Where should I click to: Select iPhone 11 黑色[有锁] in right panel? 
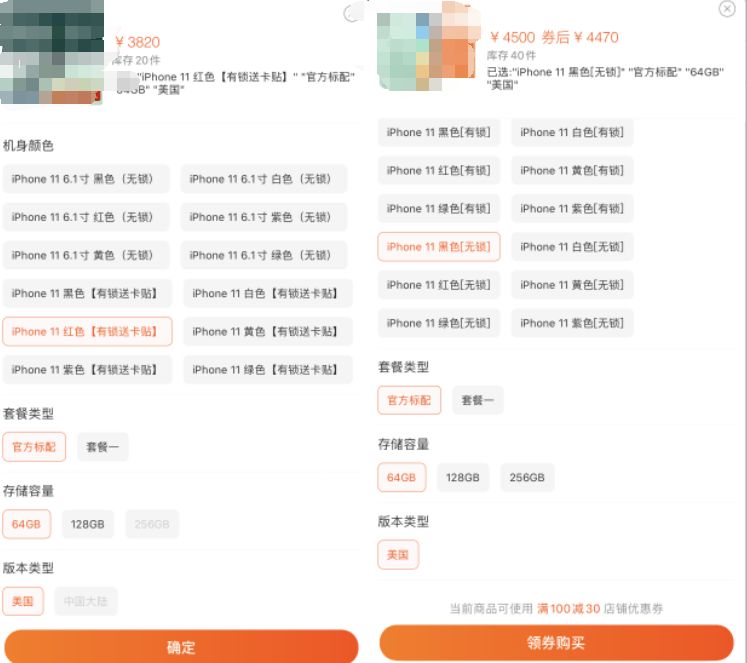[x=439, y=132]
